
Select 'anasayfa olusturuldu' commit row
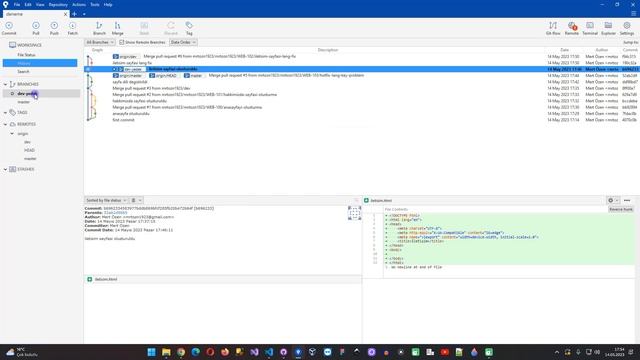pyautogui.click(x=362, y=113)
